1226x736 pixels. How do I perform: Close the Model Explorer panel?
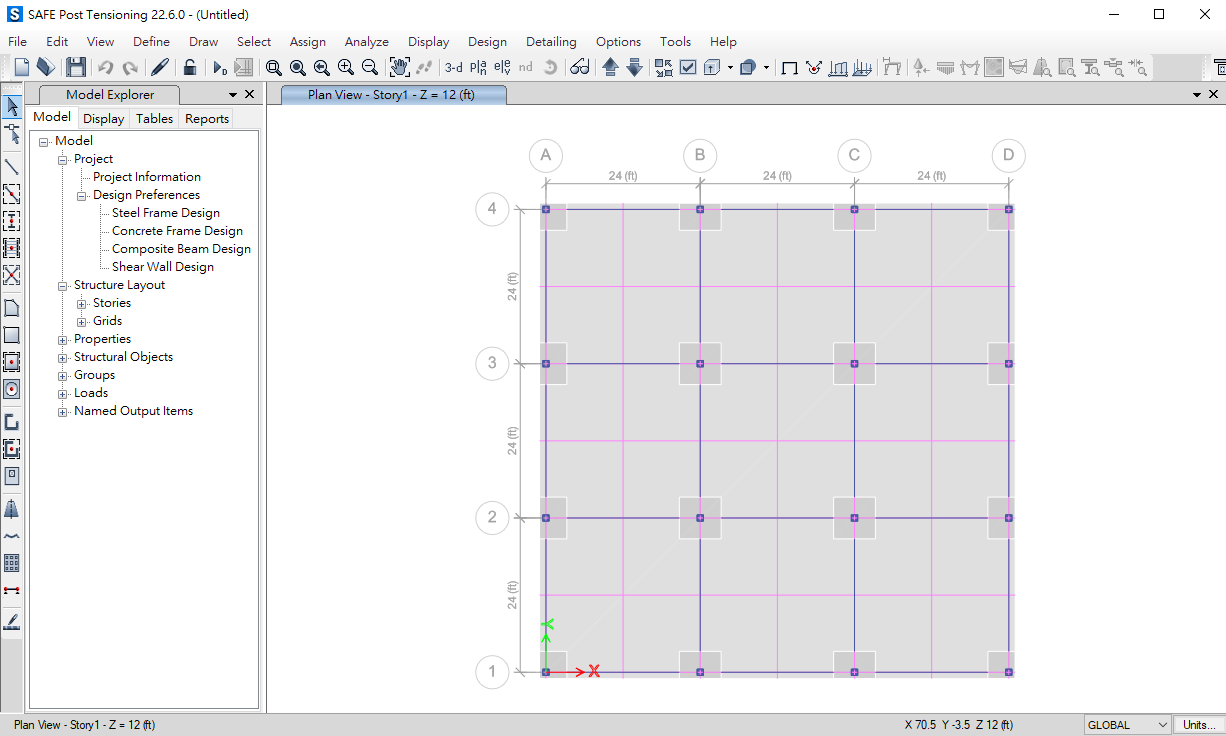(x=249, y=94)
